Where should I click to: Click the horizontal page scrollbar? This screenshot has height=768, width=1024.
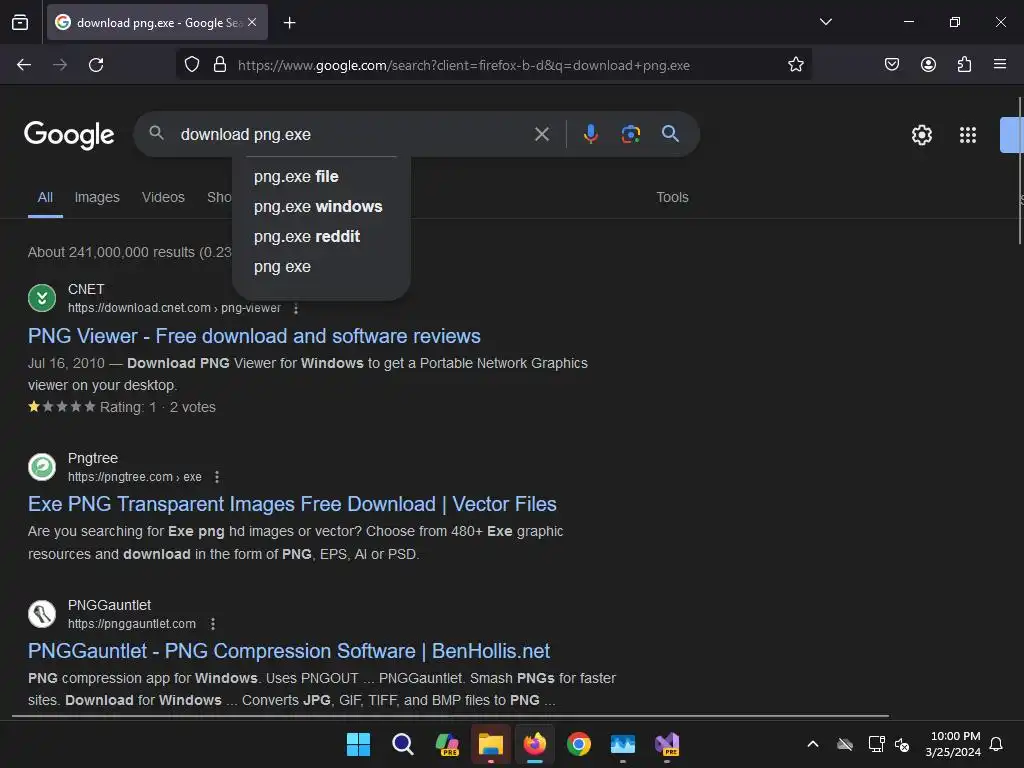pyautogui.click(x=451, y=716)
